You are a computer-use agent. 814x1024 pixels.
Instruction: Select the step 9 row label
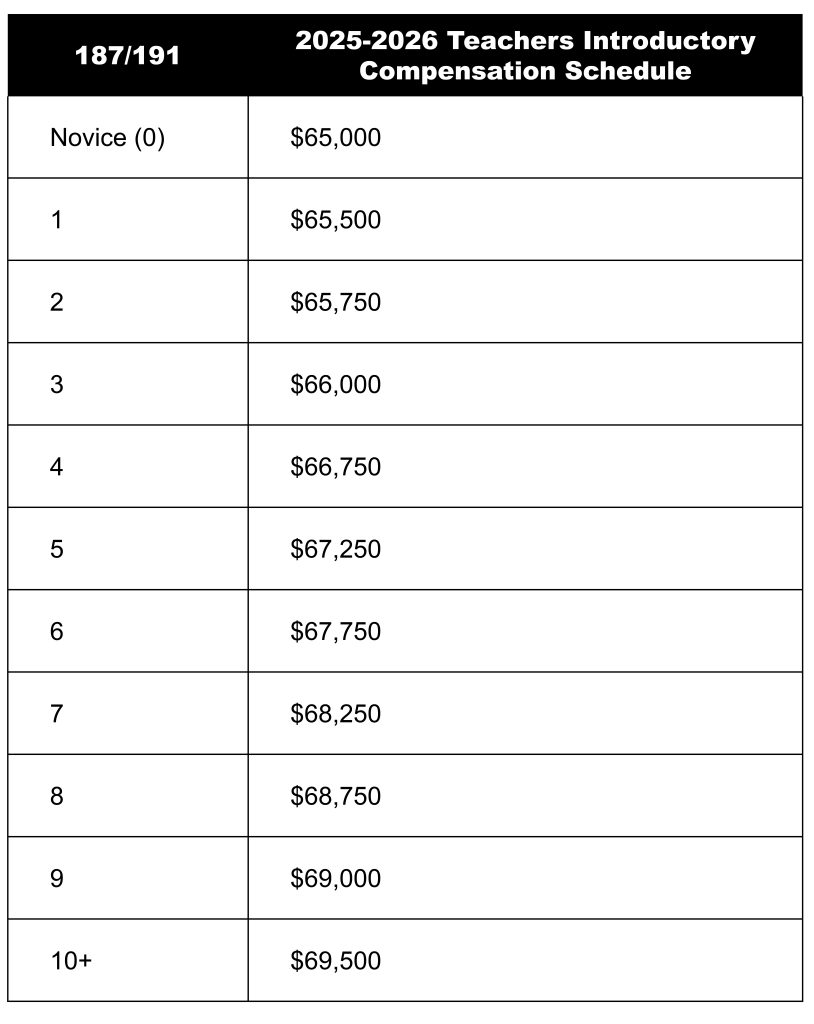tap(57, 879)
